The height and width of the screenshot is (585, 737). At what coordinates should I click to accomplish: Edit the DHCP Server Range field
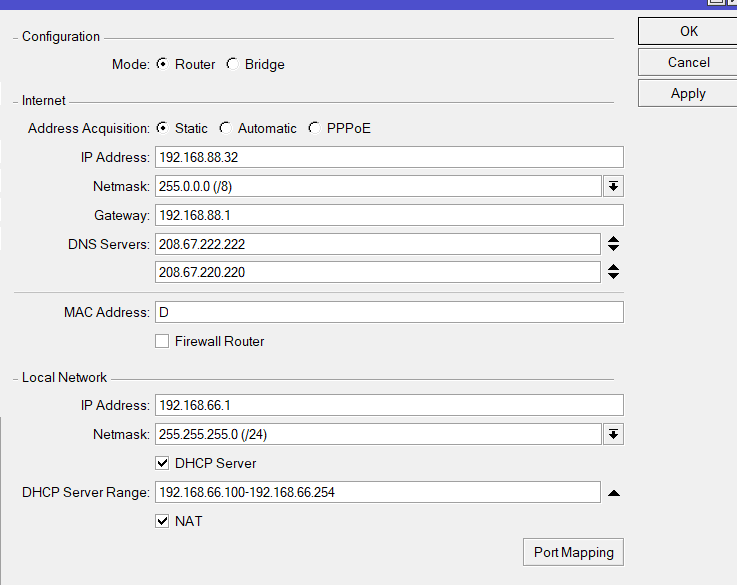point(378,492)
